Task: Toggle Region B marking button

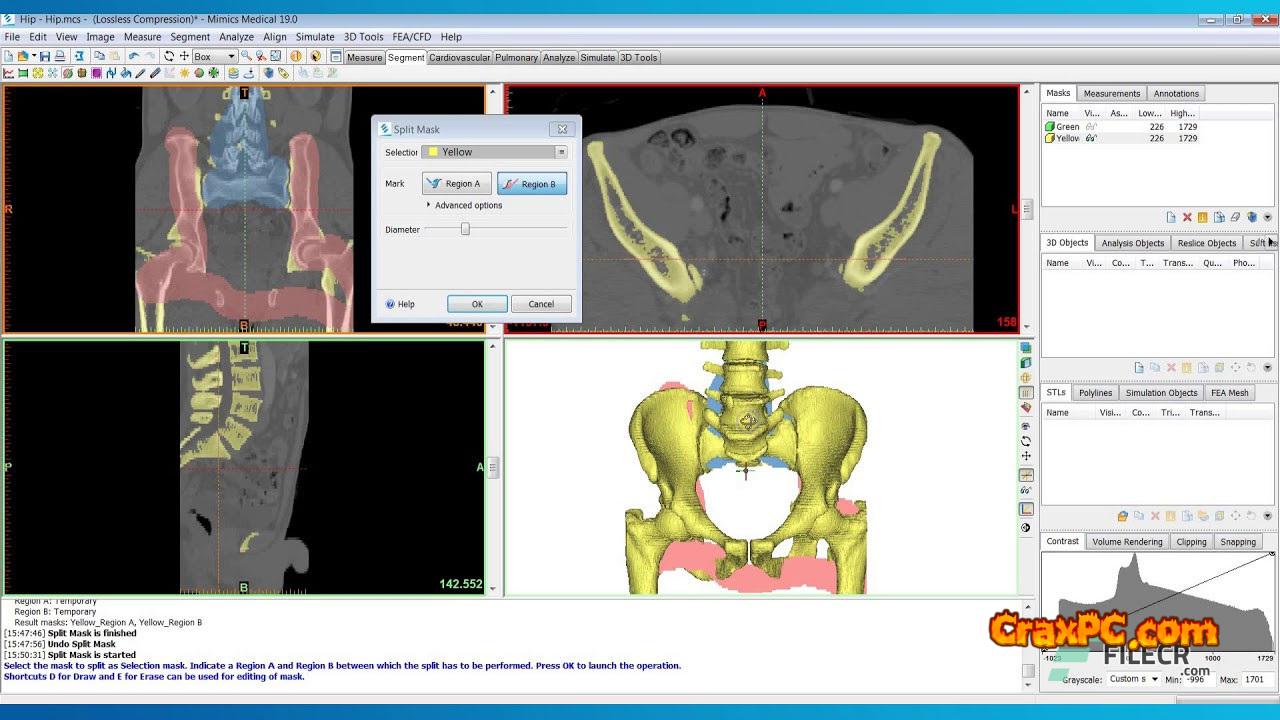Action: pos(532,184)
